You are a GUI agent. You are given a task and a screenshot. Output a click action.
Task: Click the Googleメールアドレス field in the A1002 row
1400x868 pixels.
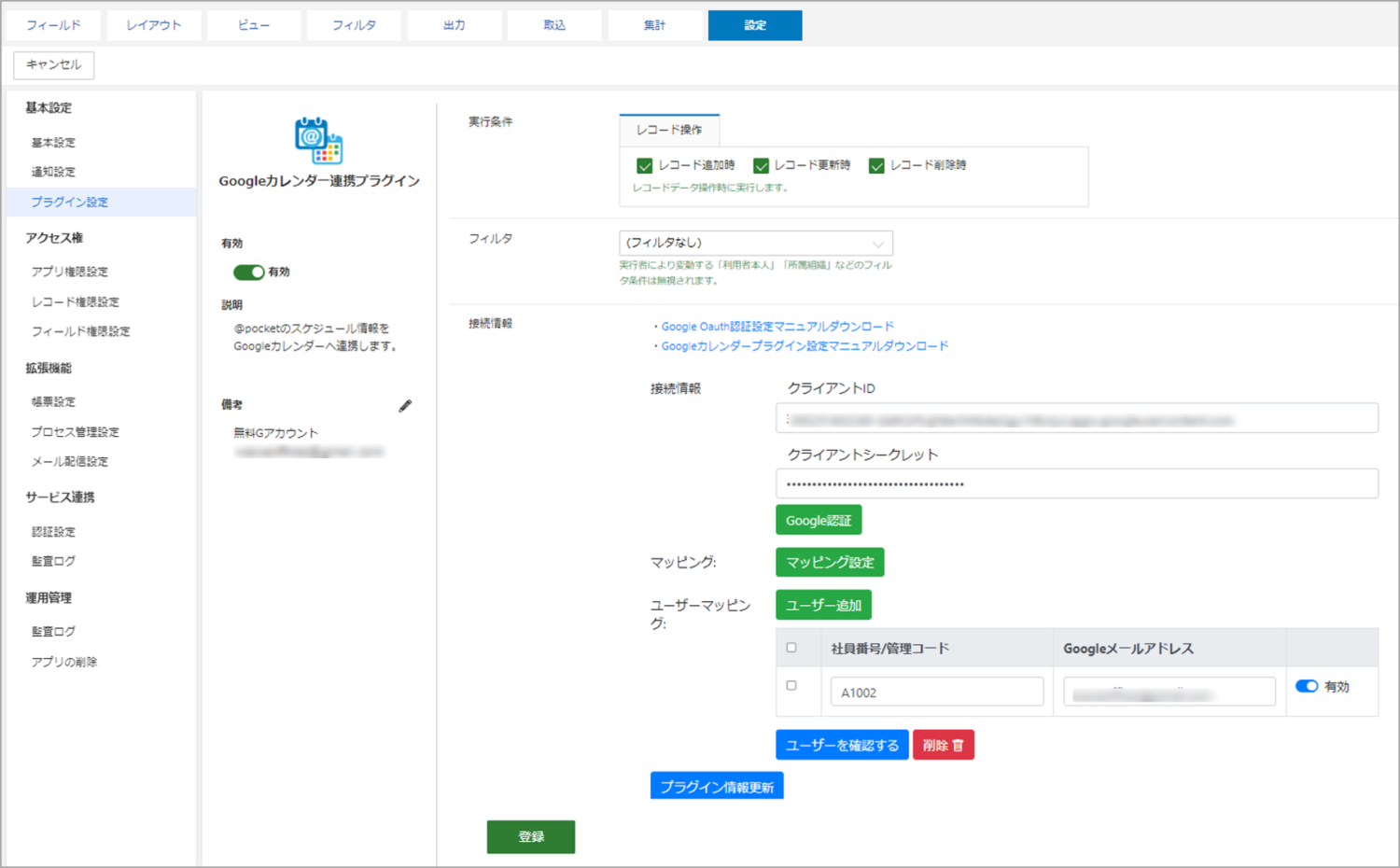coord(1169,692)
